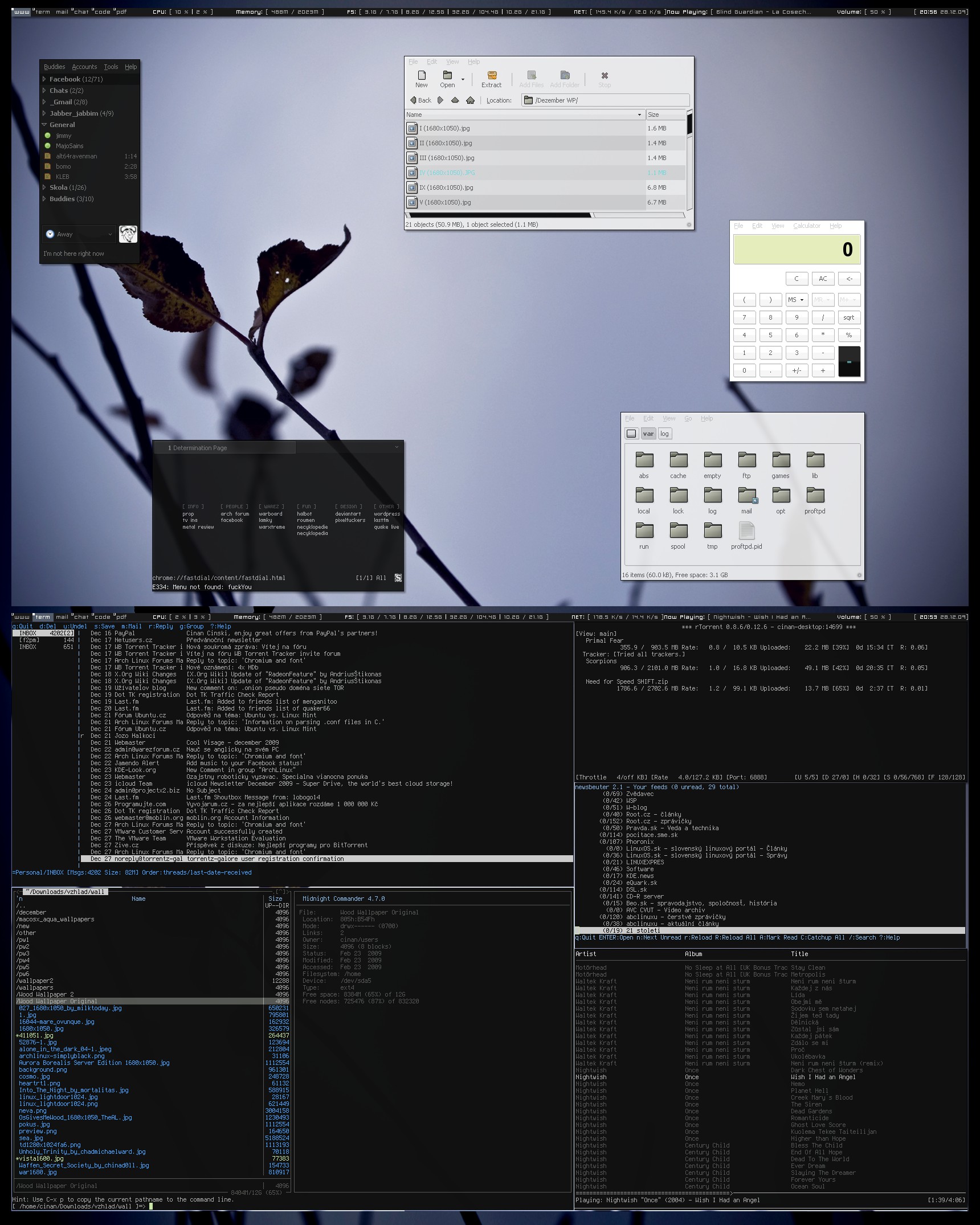Image resolution: width=980 pixels, height=1225 pixels.
Task: Select online buddy MajoSains
Action: (x=70, y=146)
